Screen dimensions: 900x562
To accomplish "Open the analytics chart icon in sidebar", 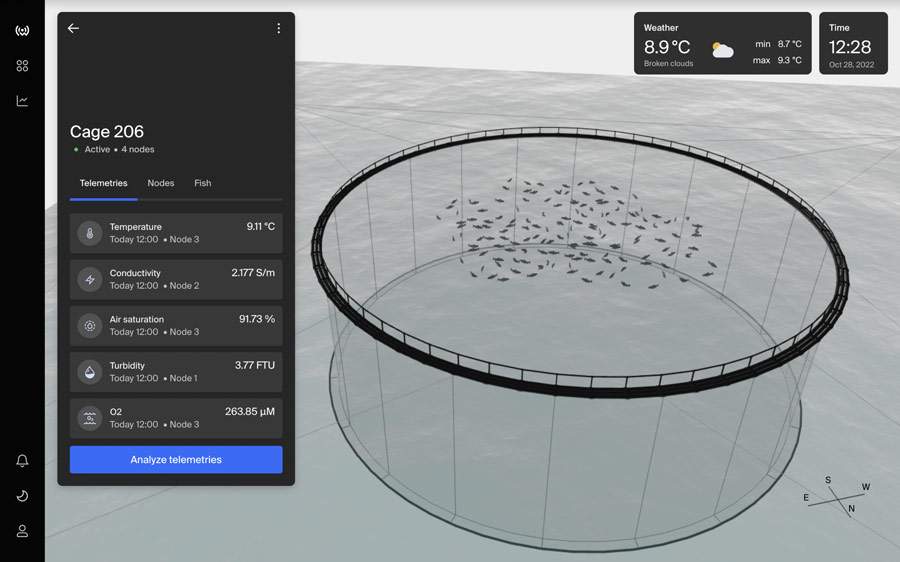I will [22, 101].
